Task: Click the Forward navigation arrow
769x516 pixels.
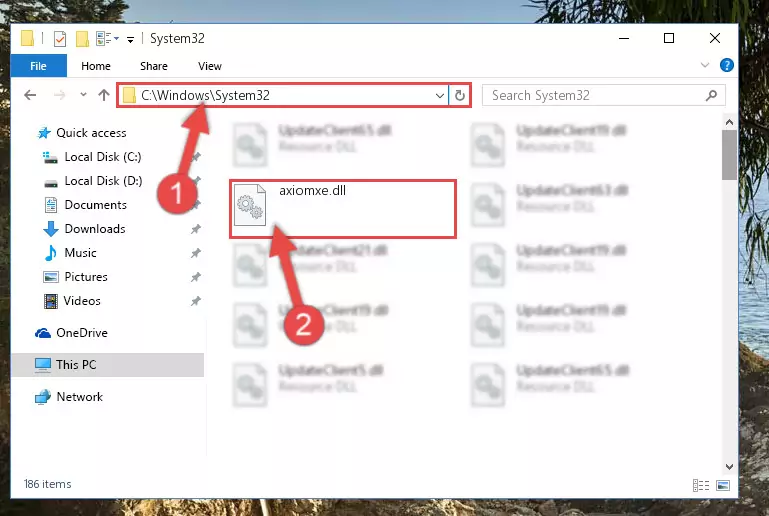Action: click(x=59, y=95)
